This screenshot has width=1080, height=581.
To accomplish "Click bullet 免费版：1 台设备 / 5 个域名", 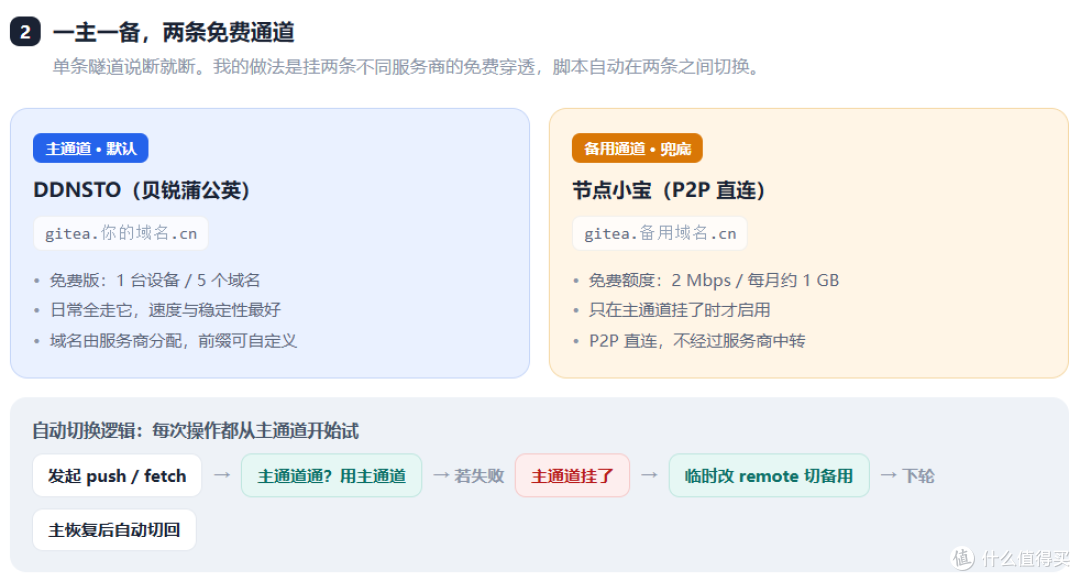I will pos(155,280).
